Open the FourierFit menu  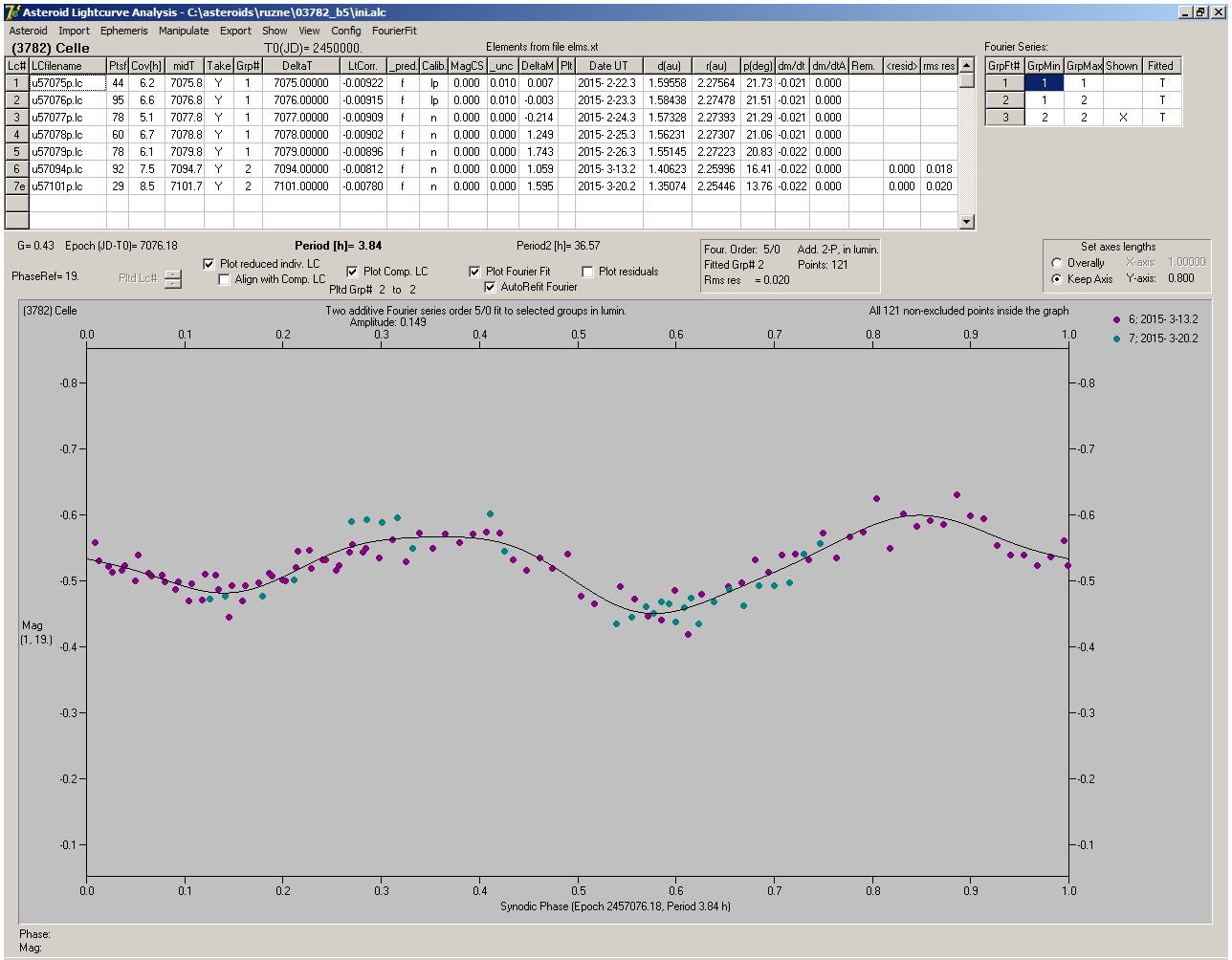[394, 31]
